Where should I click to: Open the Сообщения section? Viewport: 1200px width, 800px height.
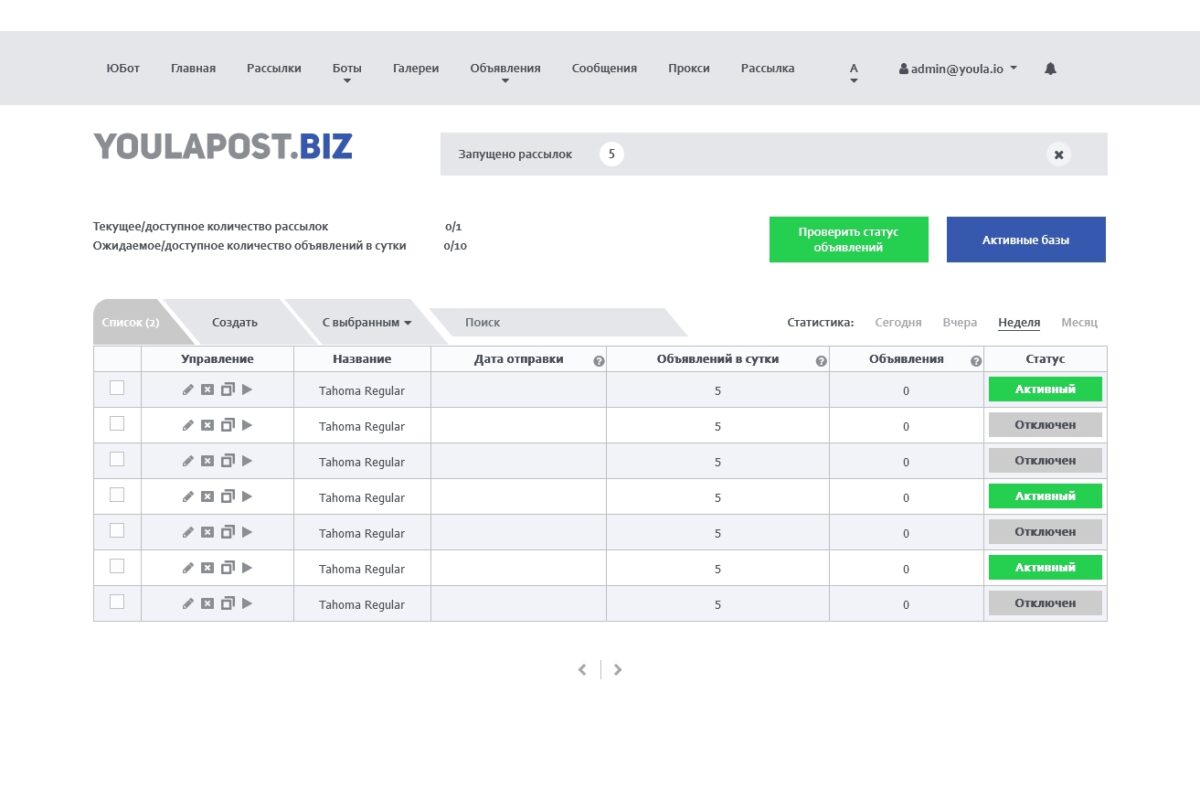(604, 68)
